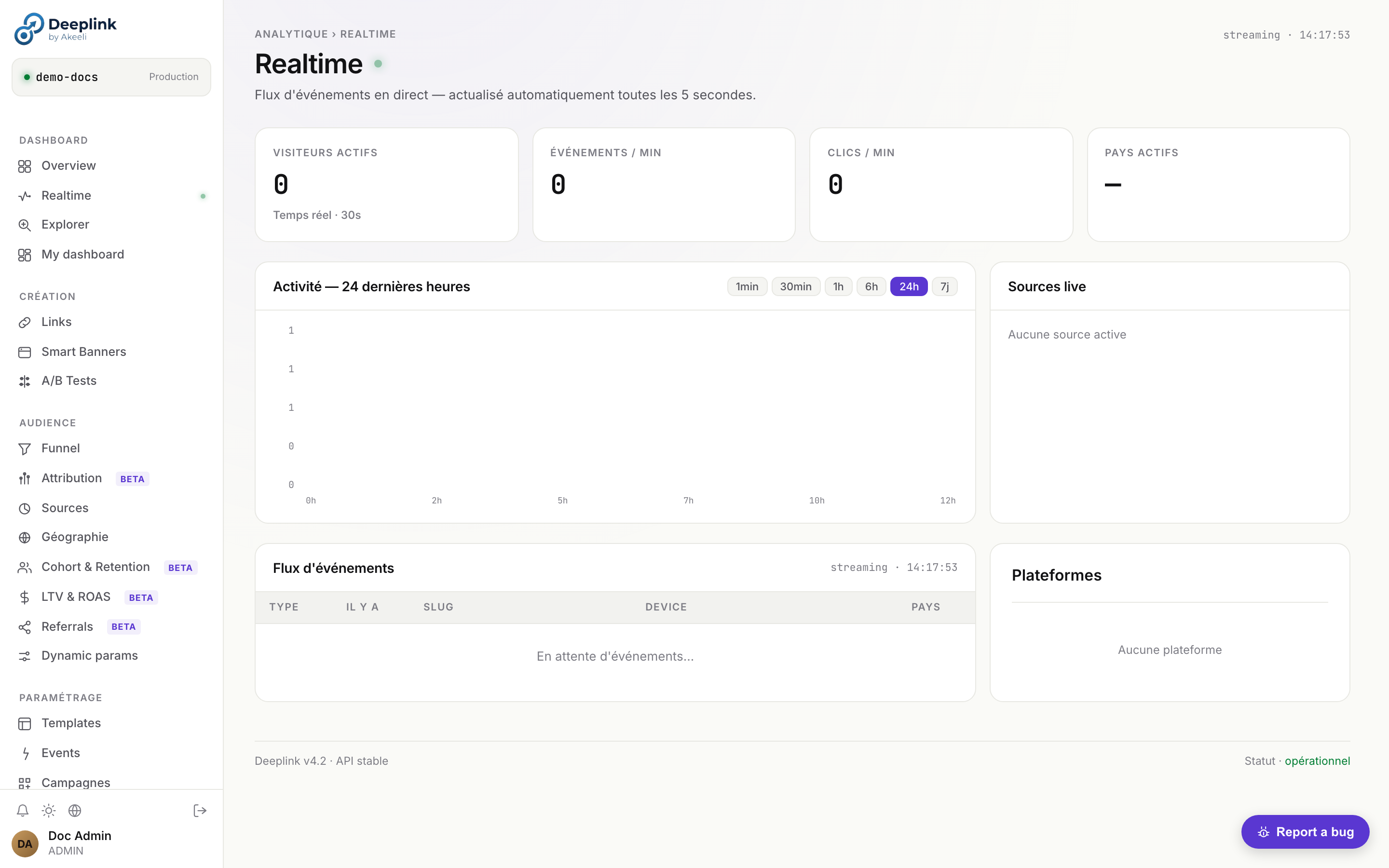The height and width of the screenshot is (868, 1389).
Task: Select the 6h time range
Action: tap(872, 286)
